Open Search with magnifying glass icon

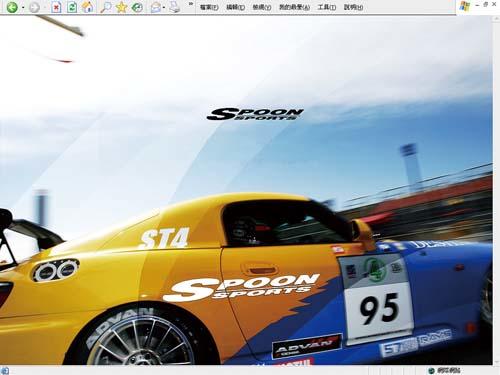(106, 7)
